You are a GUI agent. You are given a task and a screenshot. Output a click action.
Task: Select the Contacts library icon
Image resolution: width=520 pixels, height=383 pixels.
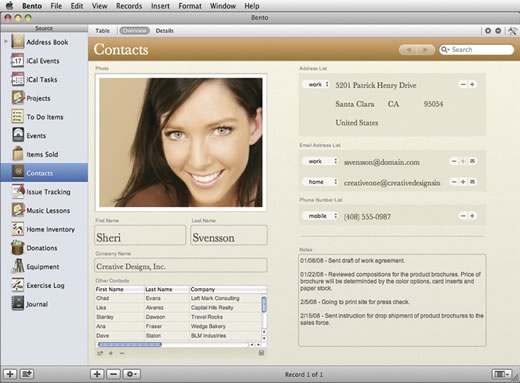pos(17,172)
